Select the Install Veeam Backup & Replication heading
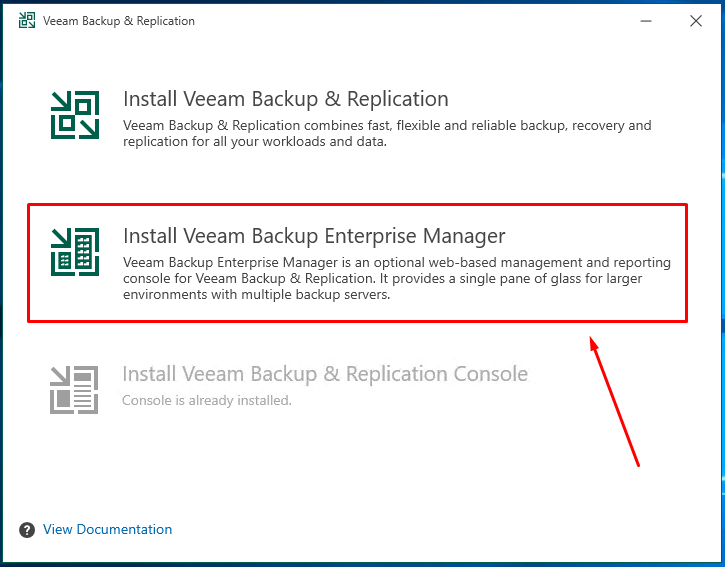725x567 pixels. tap(286, 99)
